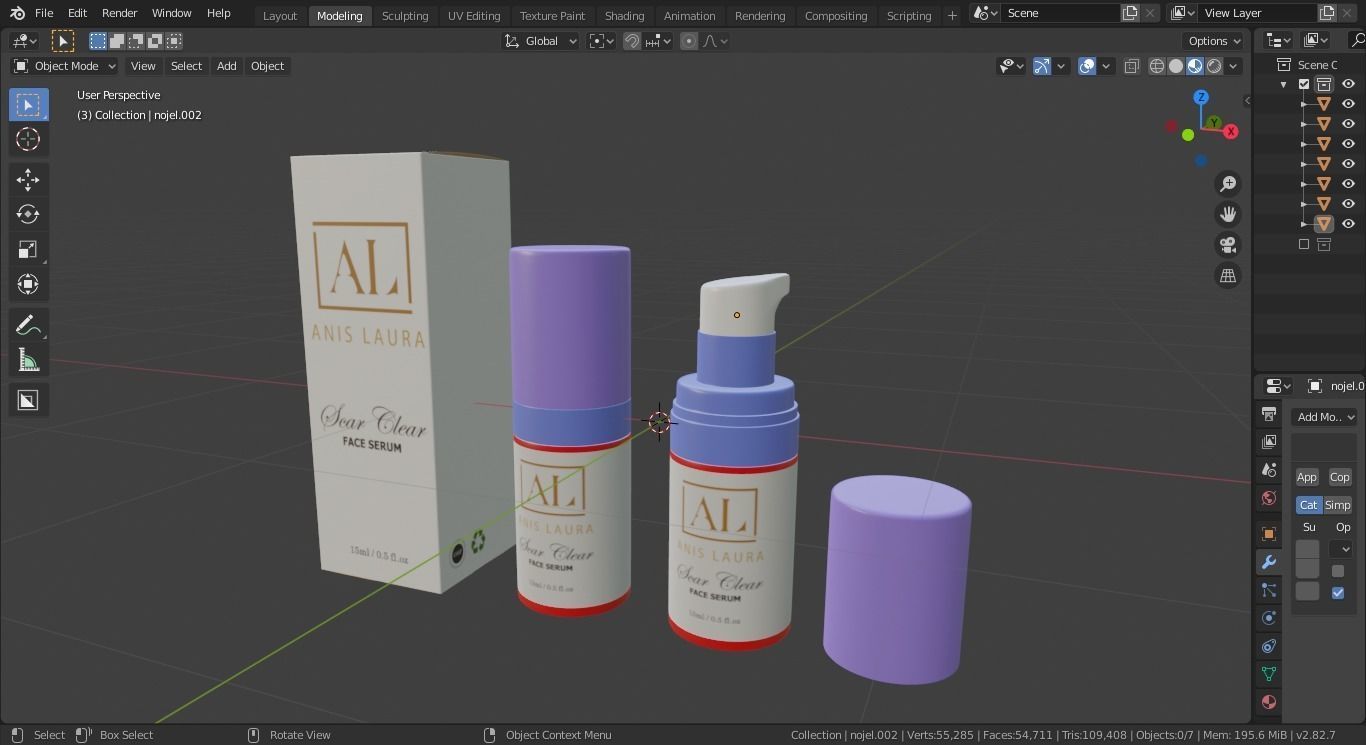Open the Render menu

click(x=119, y=13)
